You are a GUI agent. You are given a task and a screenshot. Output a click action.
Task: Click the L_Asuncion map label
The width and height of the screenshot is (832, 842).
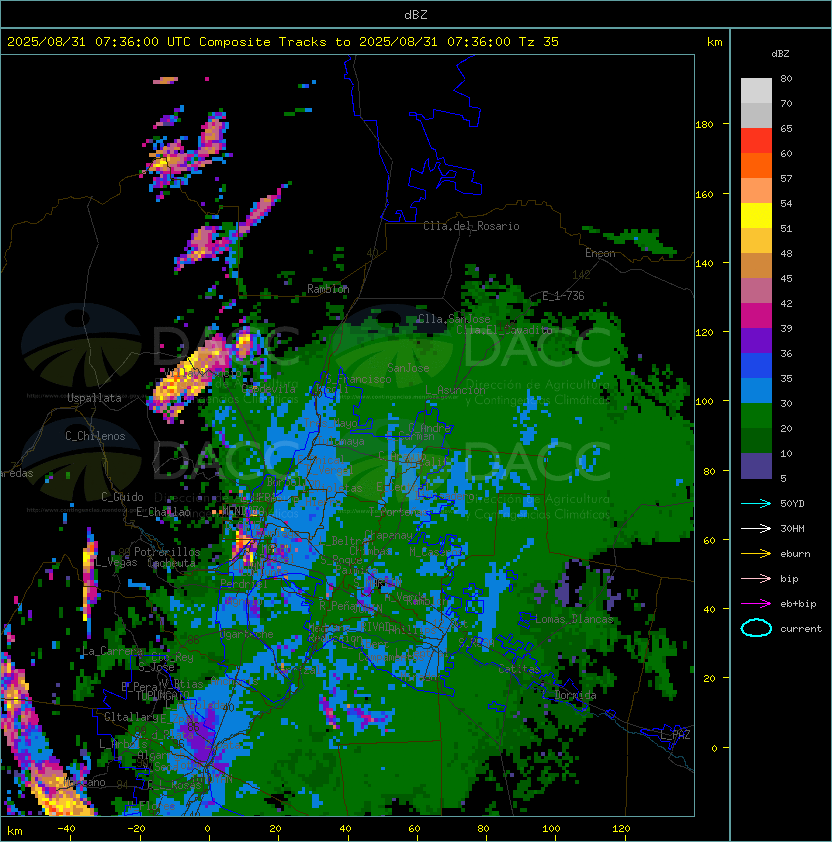tap(455, 390)
